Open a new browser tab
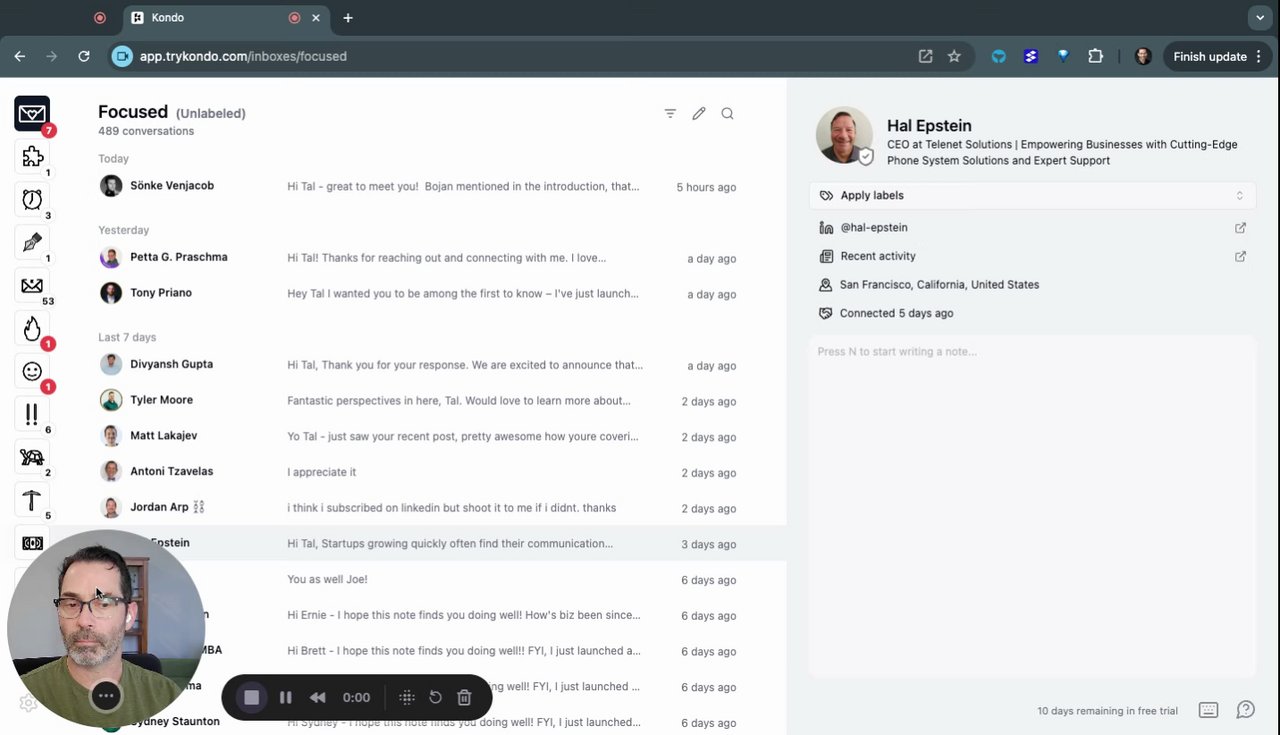 pyautogui.click(x=348, y=18)
